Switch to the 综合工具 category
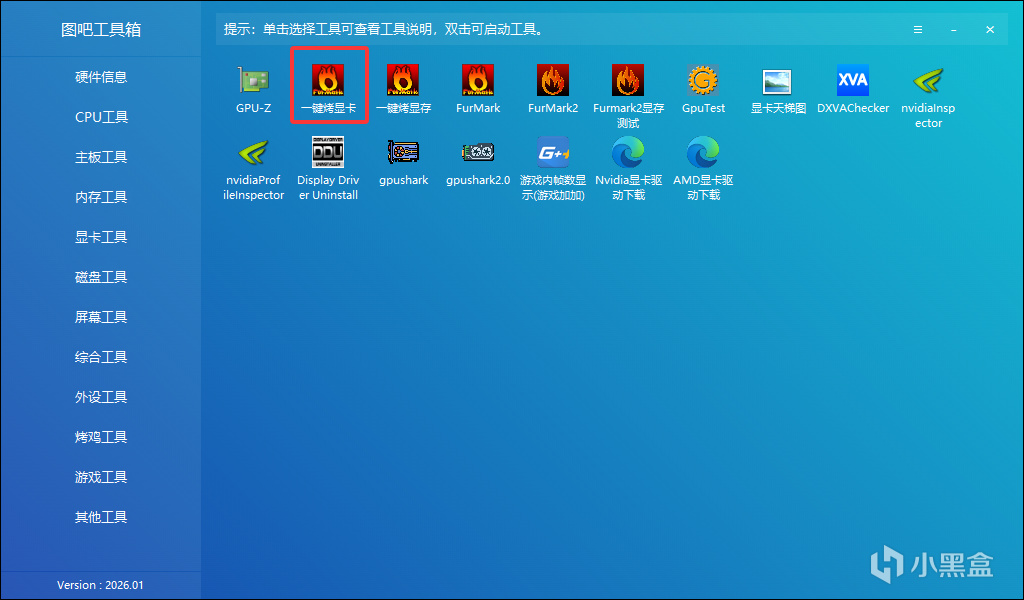Screen dimensions: 1024x600 101,357
